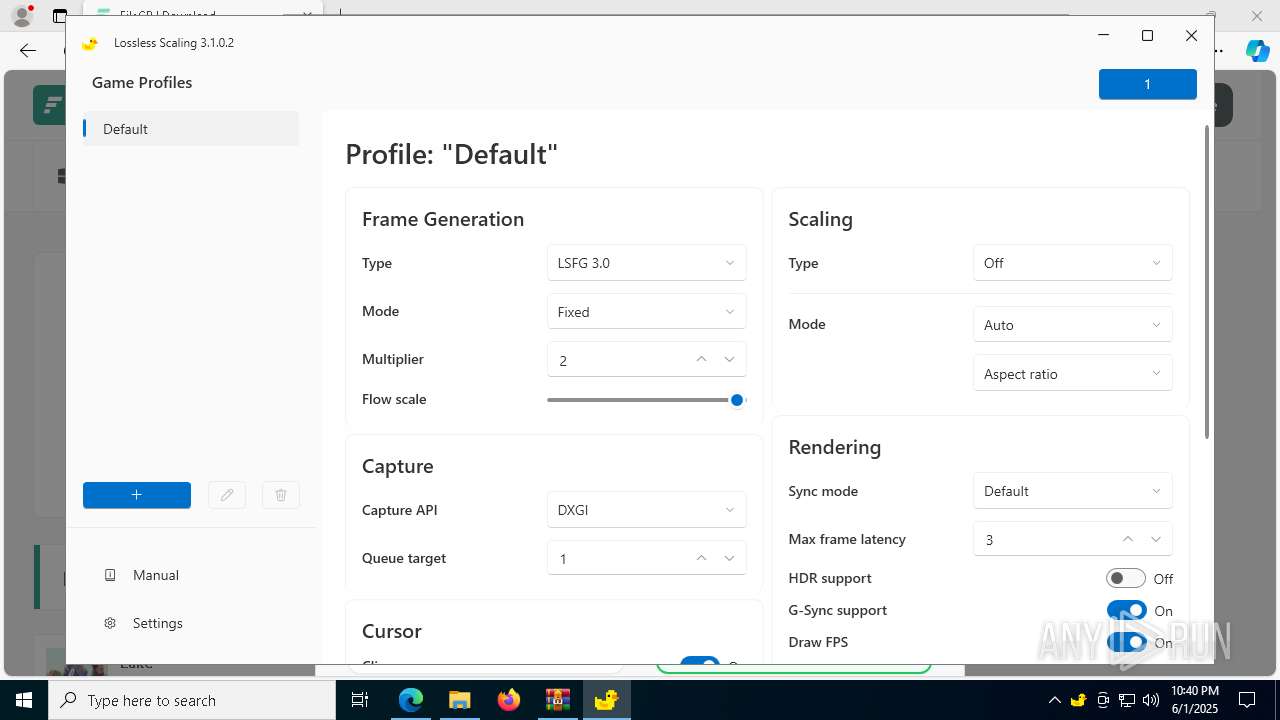Open WinRAR from the taskbar
Viewport: 1280px width, 720px height.
click(x=557, y=700)
